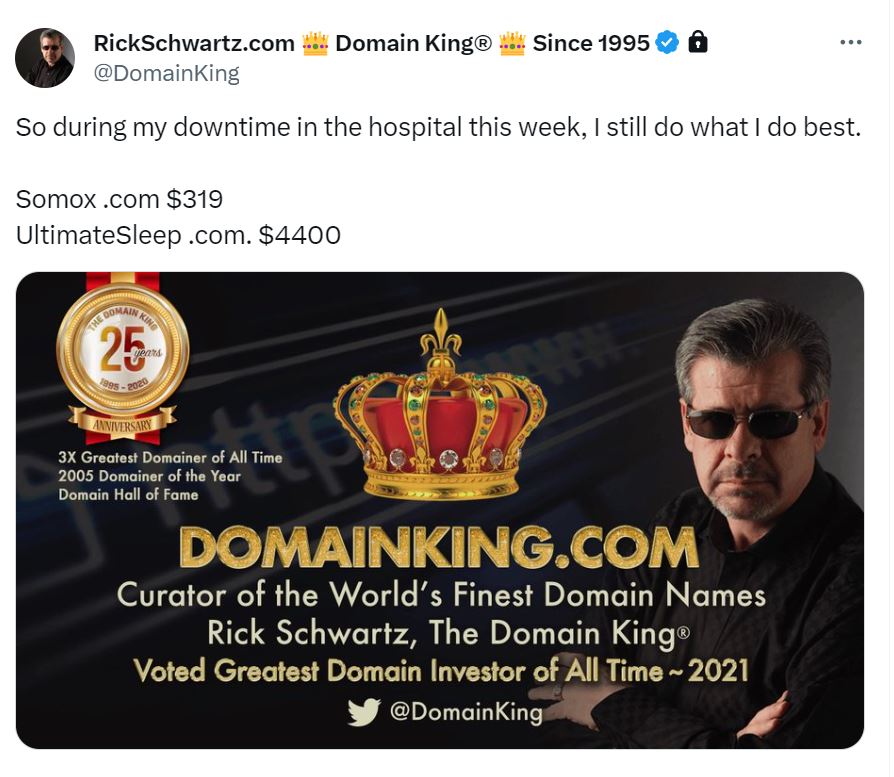
Task: Click Curator of the World's Finest text
Action: (441, 595)
